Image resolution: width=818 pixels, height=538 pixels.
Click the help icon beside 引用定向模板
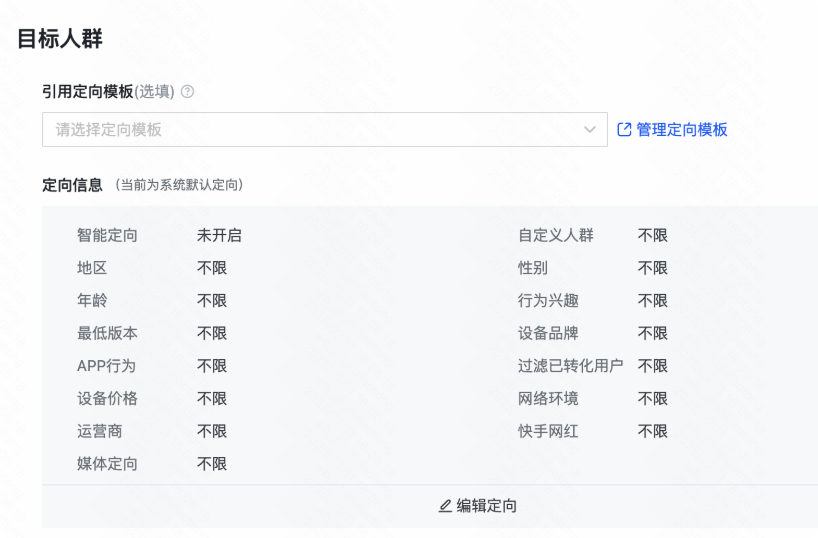187,92
